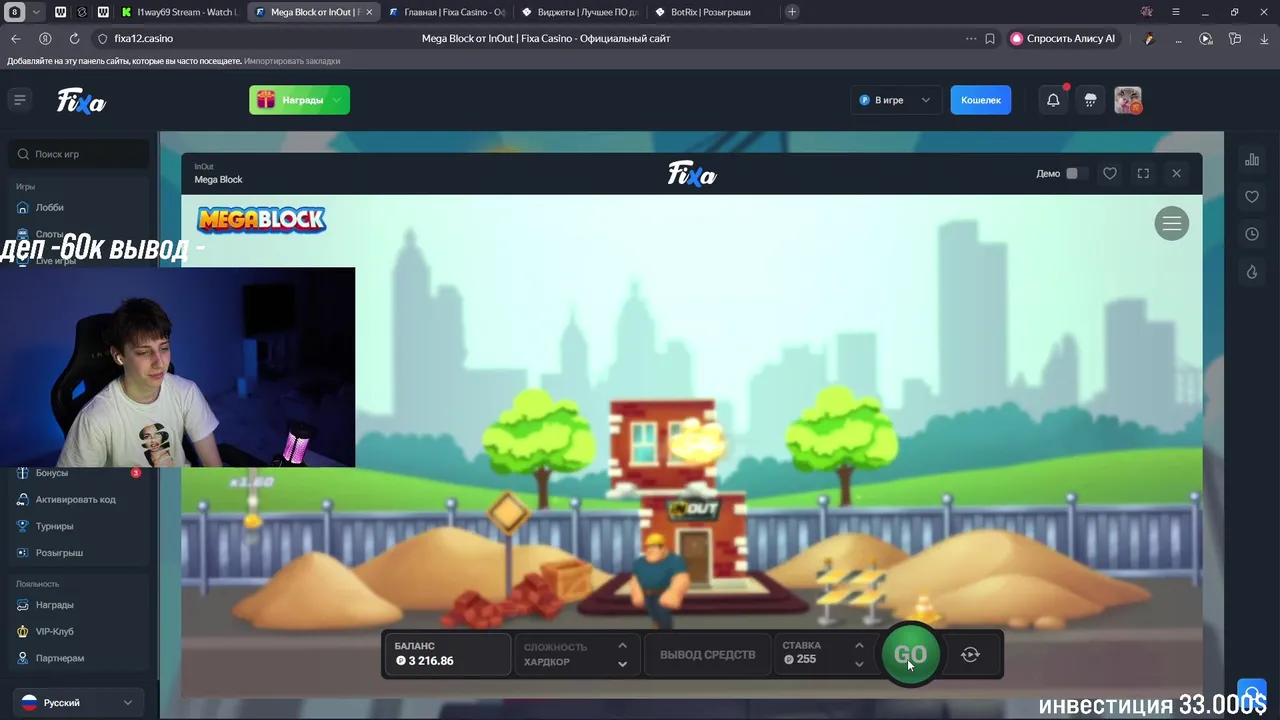Screen dimensions: 1280x720
Task: Reload the current page
Action: coord(74,38)
